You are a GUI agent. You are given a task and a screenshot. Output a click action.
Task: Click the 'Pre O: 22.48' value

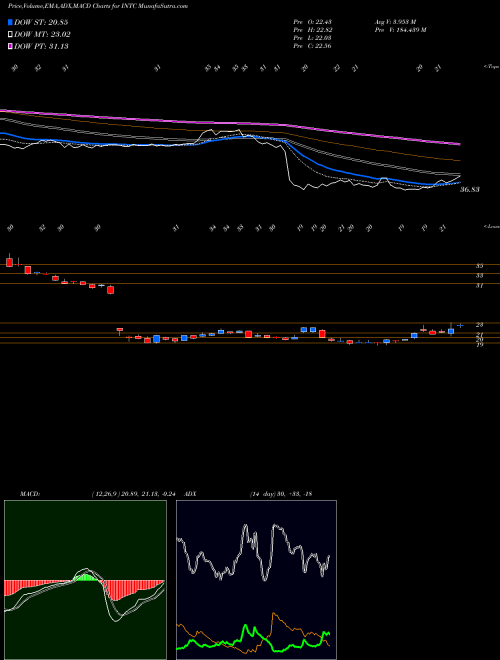click(x=312, y=22)
